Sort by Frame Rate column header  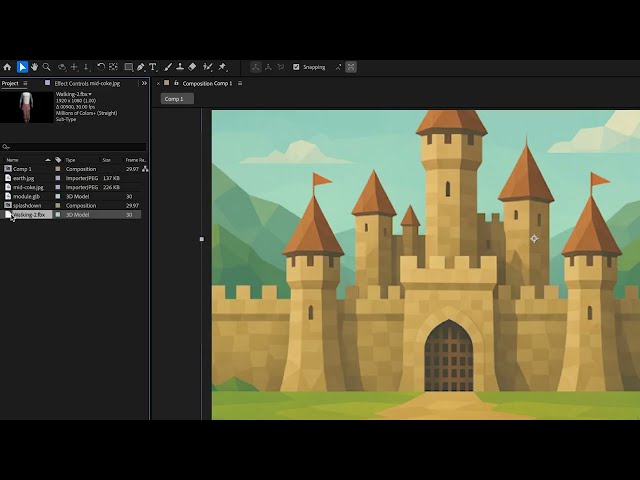click(136, 160)
